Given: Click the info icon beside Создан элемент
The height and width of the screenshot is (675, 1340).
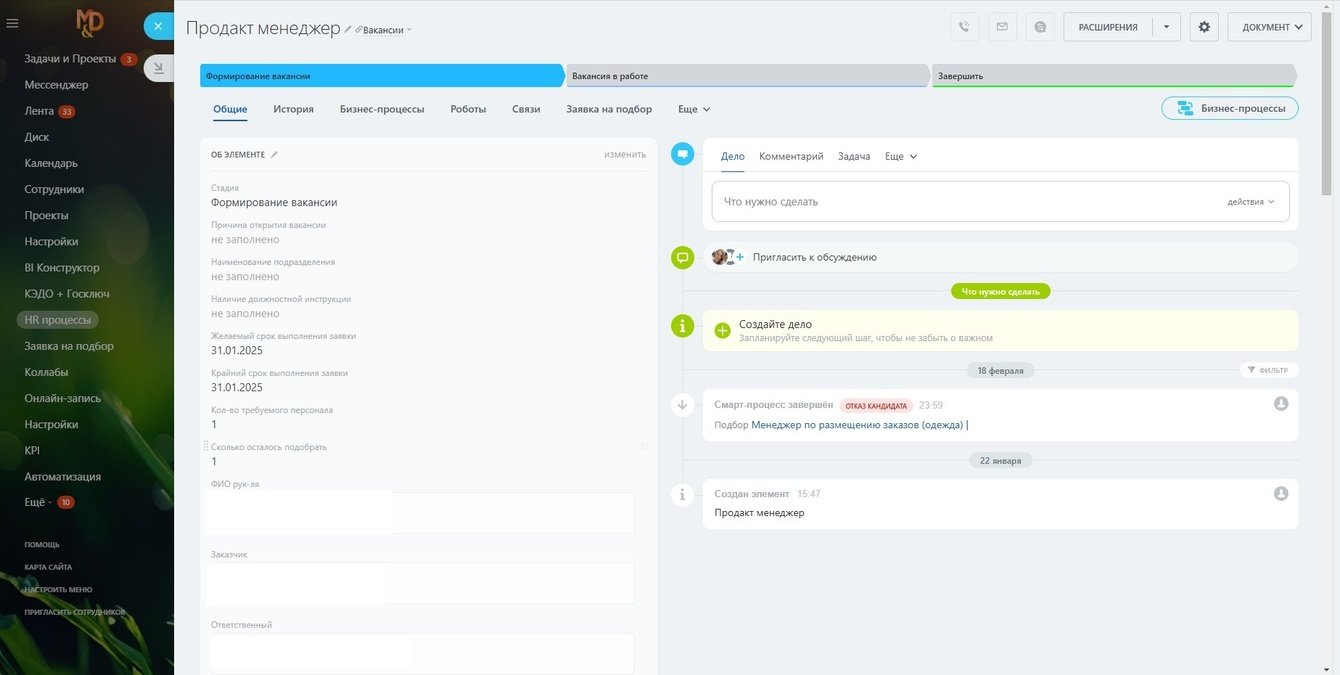Looking at the screenshot, I should pos(683,494).
